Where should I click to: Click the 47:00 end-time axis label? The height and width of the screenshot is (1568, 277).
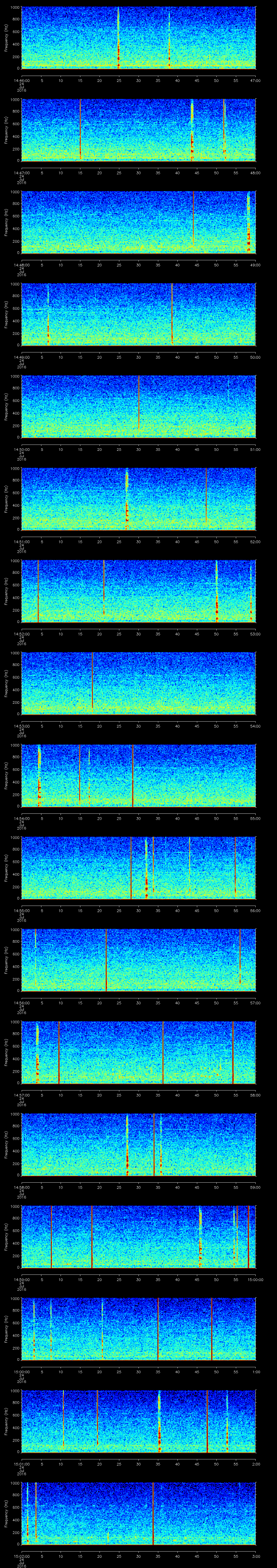[255, 80]
